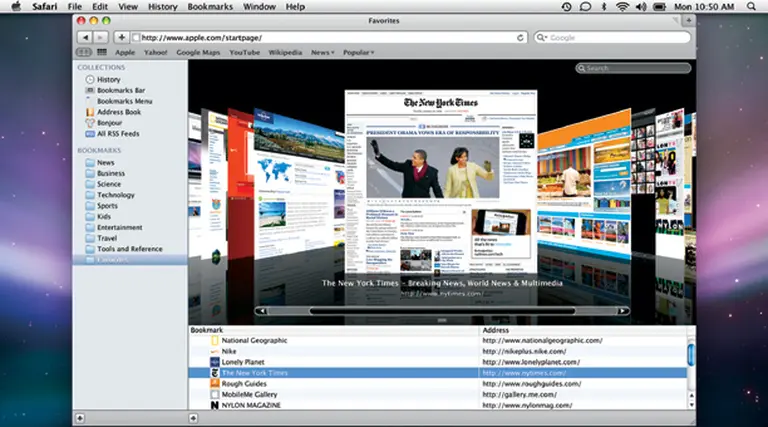Go back with the left arrow button
Viewport: 768px width, 427px height.
[85, 38]
